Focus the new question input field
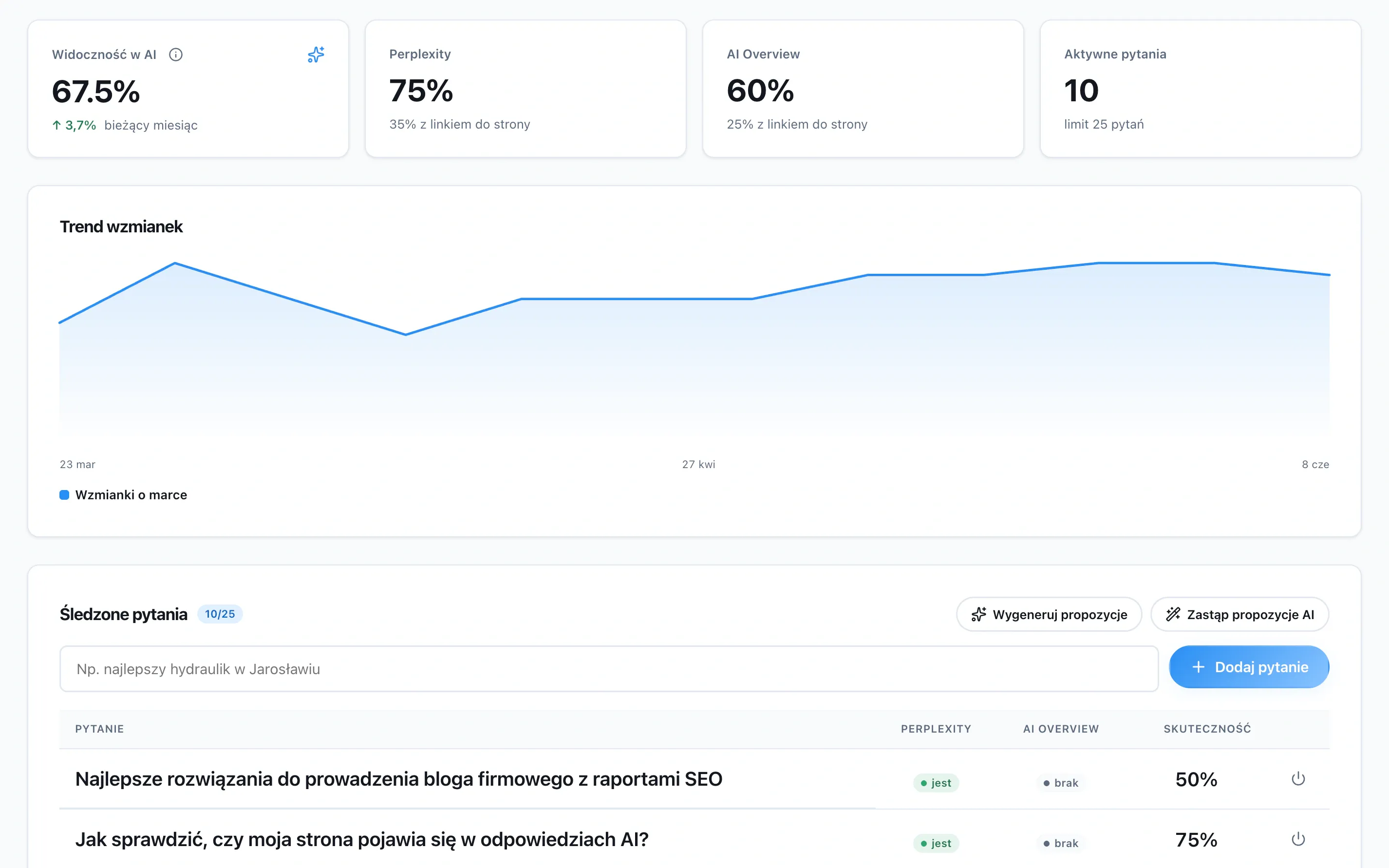This screenshot has width=1389, height=868. click(609, 669)
